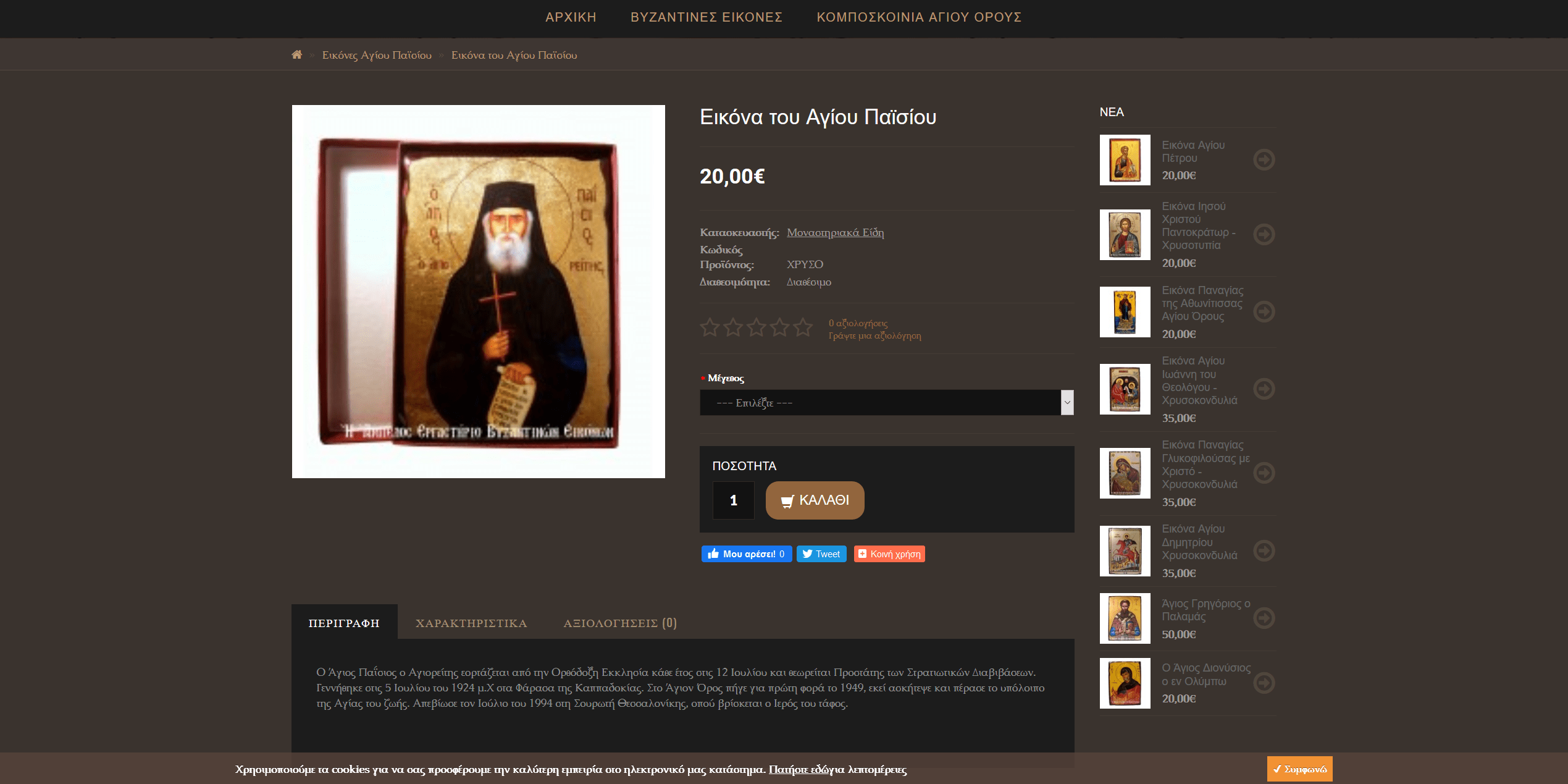
Task: Click arrow icon next to Άγιος Γρηγόριος ο Παλαμάς
Action: (1264, 617)
